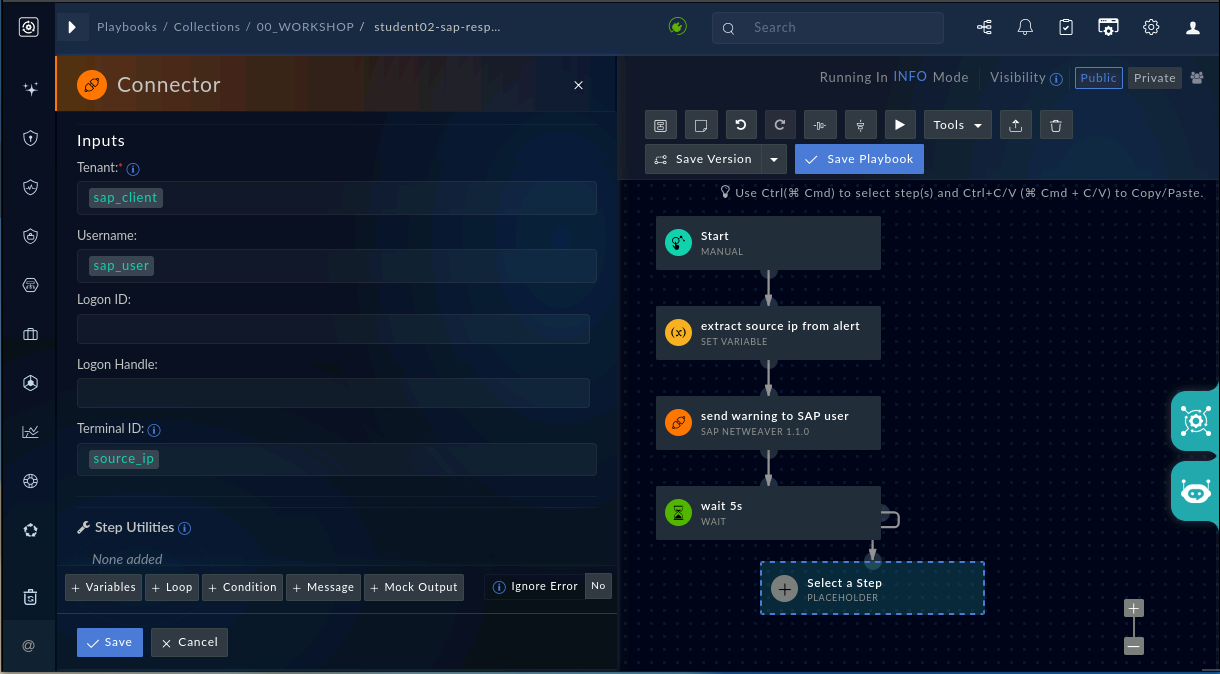Image resolution: width=1220 pixels, height=674 pixels.
Task: Open the 00_WORKSHOP collection breadcrumb
Action: [305, 27]
